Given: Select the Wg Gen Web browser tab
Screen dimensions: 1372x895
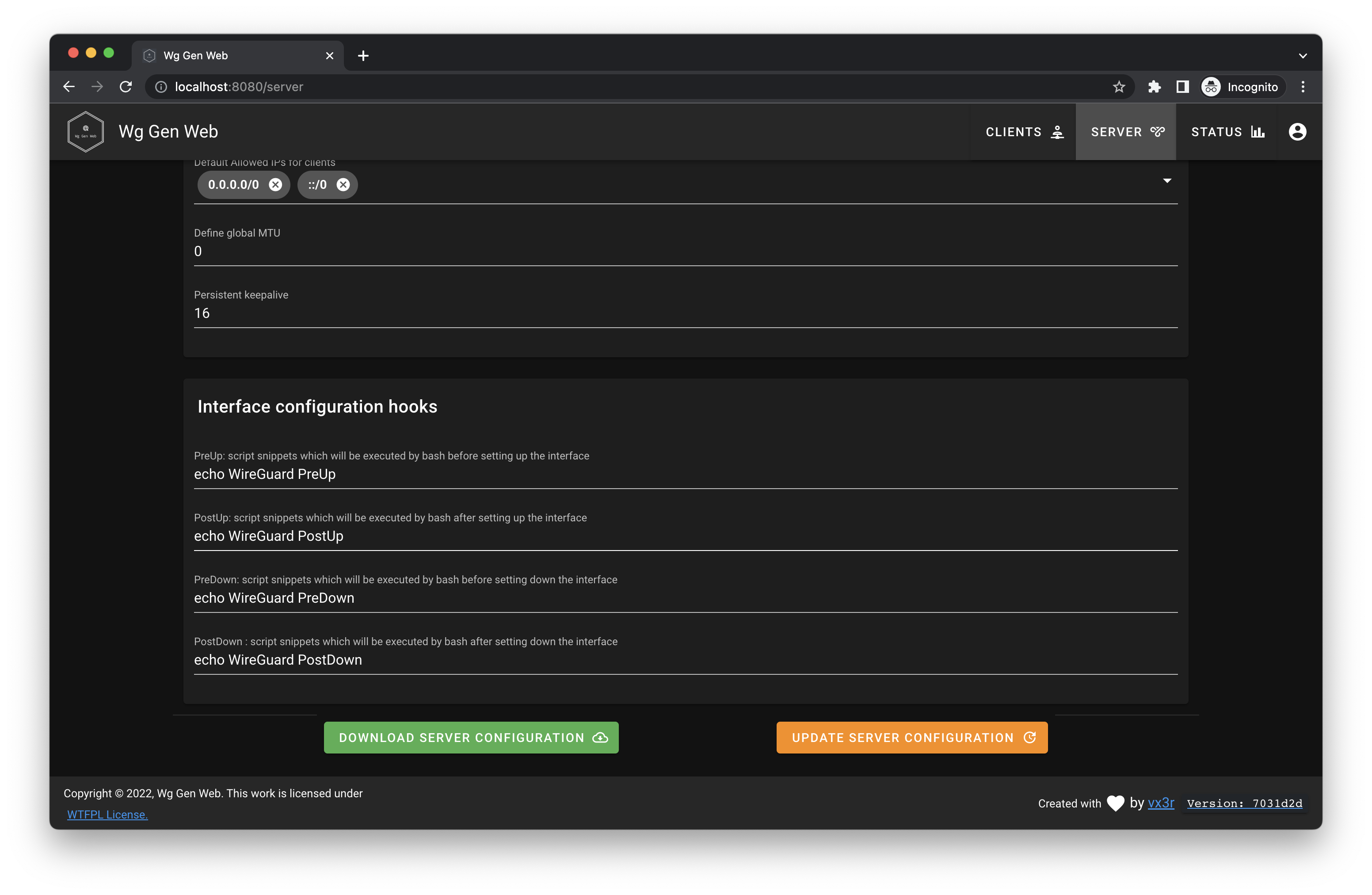Looking at the screenshot, I should tap(237, 56).
